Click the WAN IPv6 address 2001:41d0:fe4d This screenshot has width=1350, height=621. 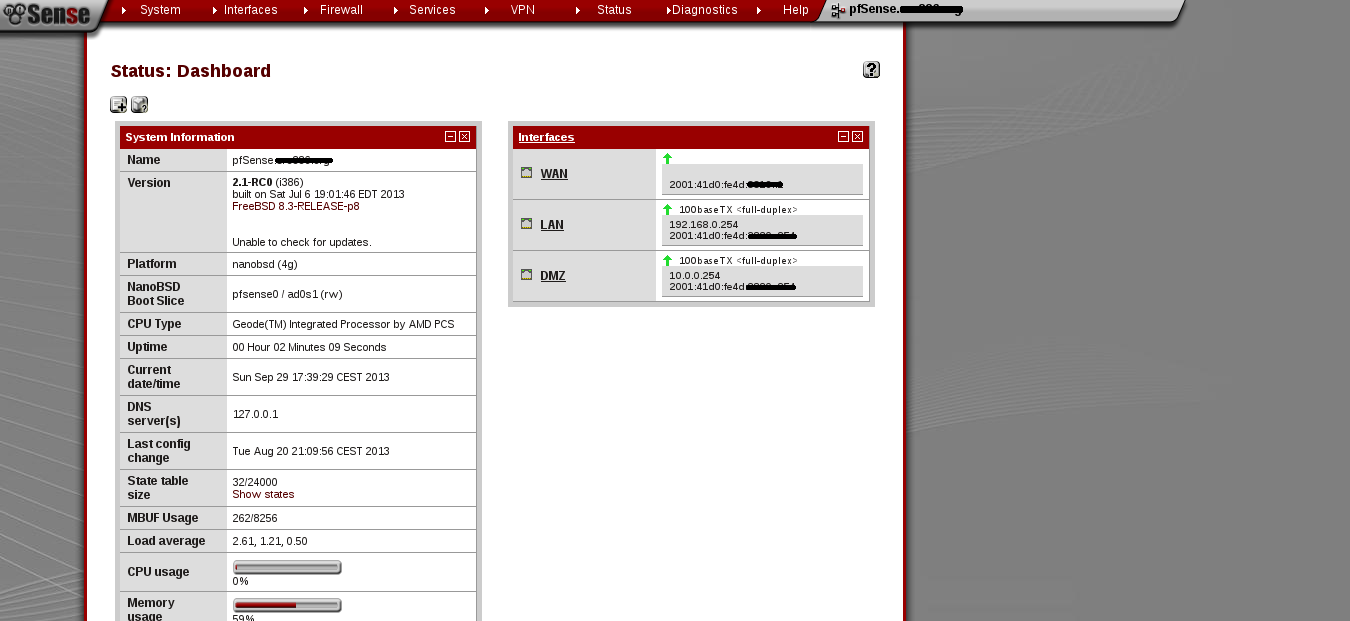coord(726,184)
